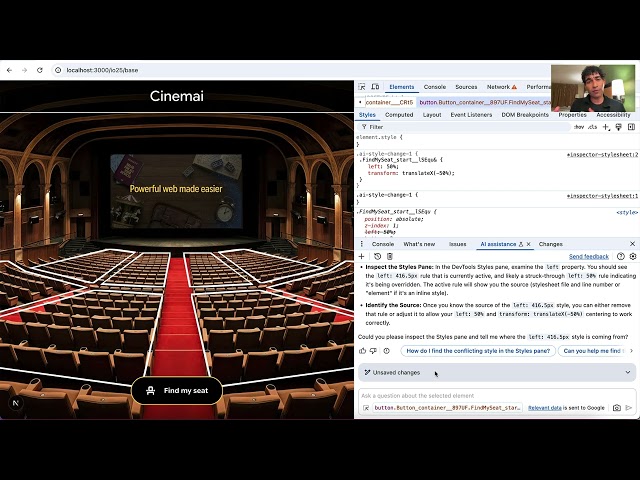Reload the page with the refresh icon
This screenshot has height=480, width=640.
coord(40,70)
